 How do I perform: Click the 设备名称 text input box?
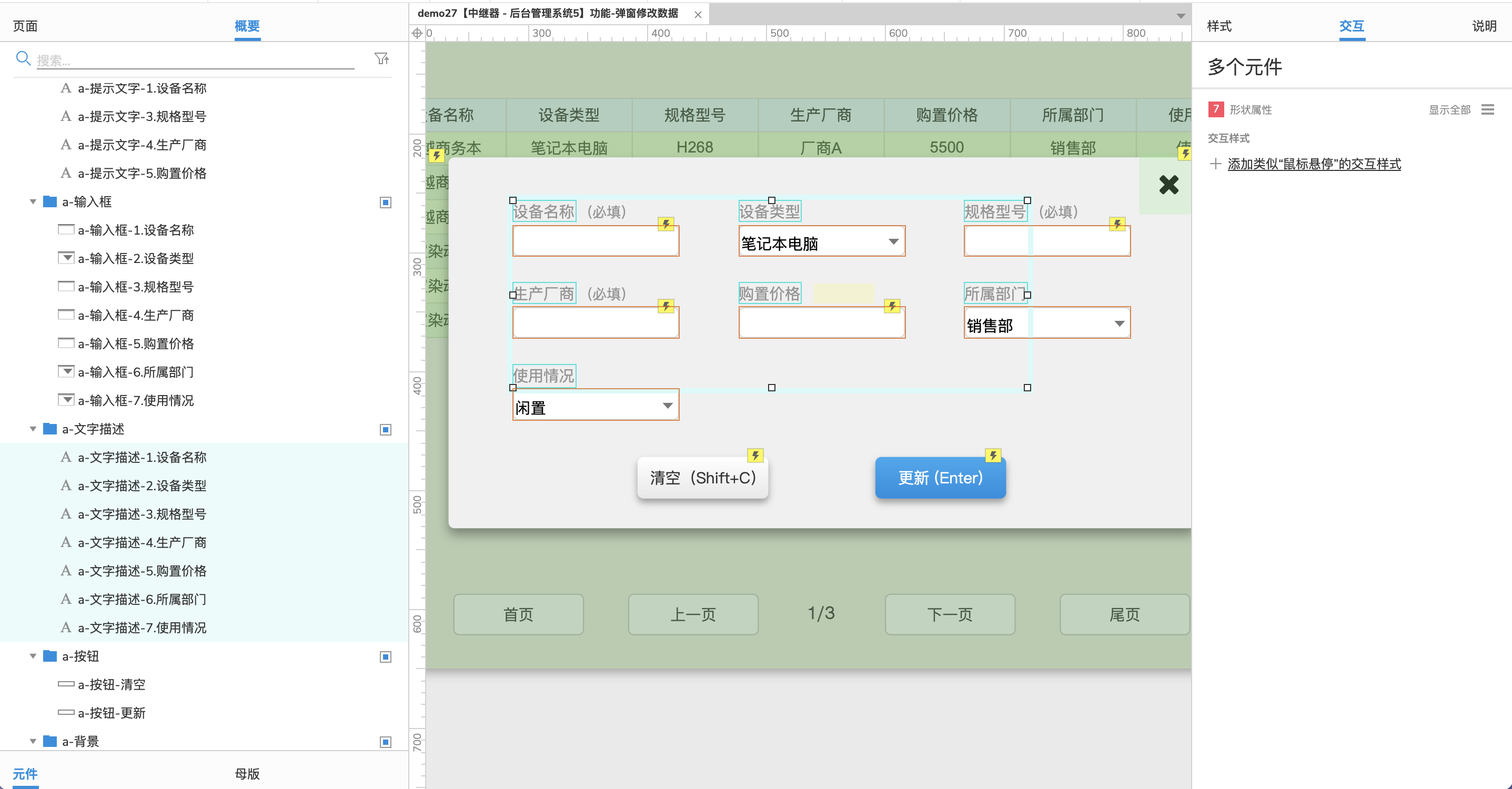[596, 241]
